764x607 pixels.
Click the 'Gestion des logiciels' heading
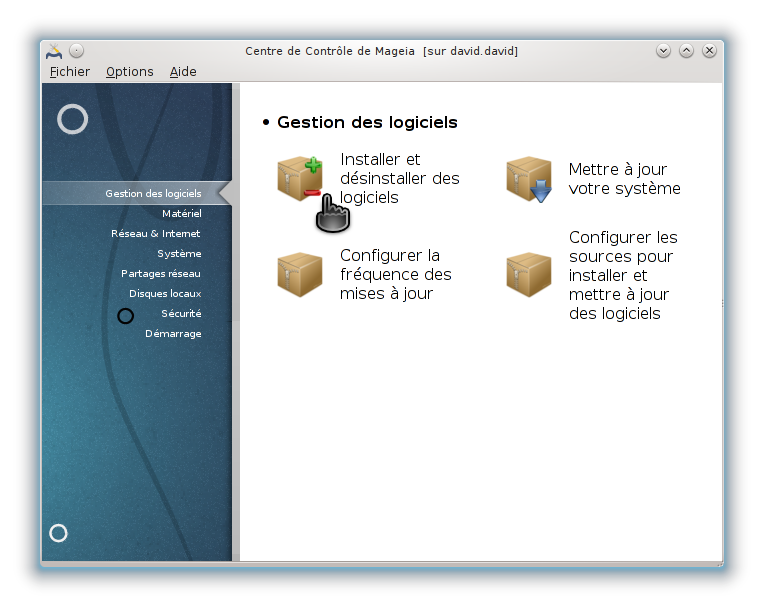tap(367, 122)
